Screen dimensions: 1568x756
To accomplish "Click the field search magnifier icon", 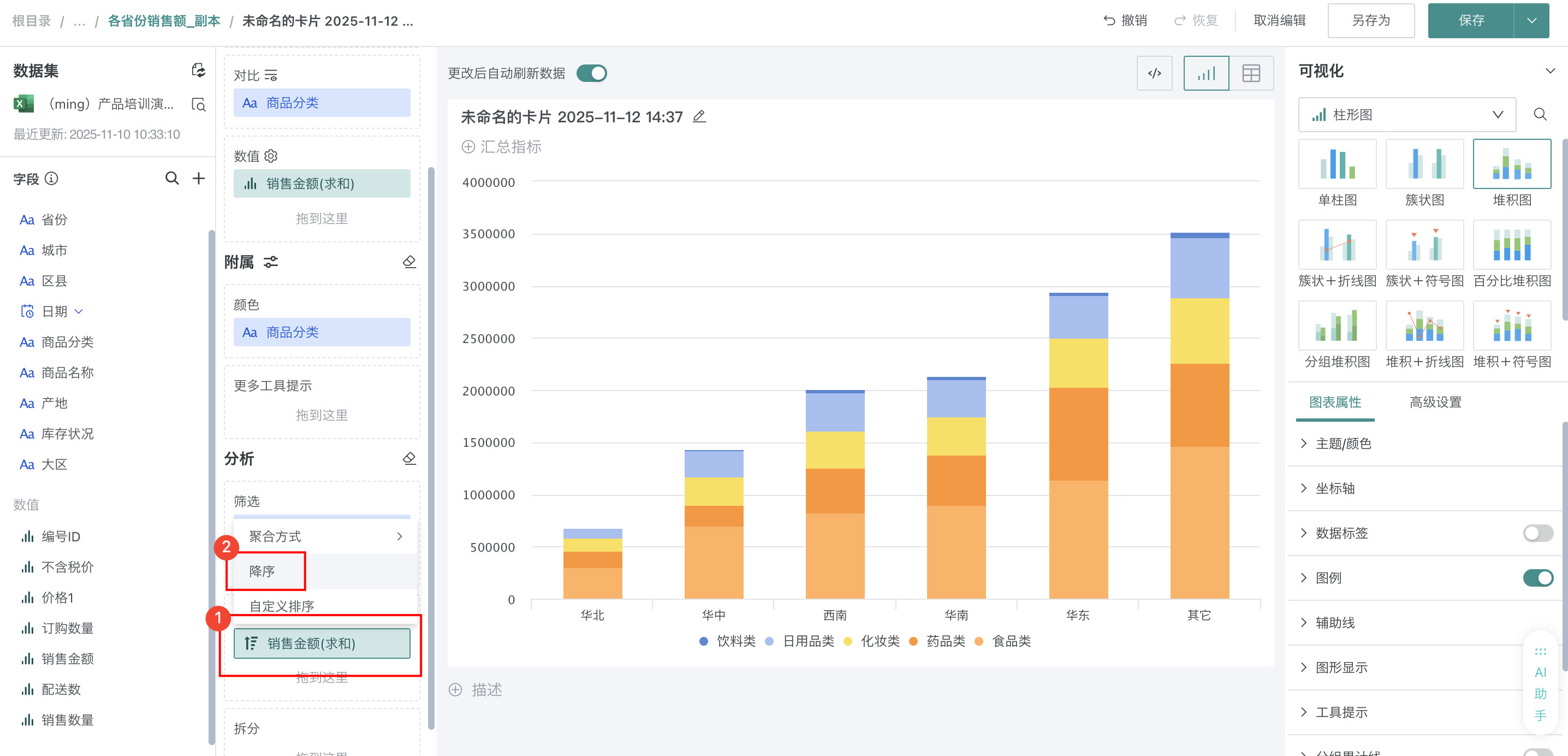I will point(173,179).
